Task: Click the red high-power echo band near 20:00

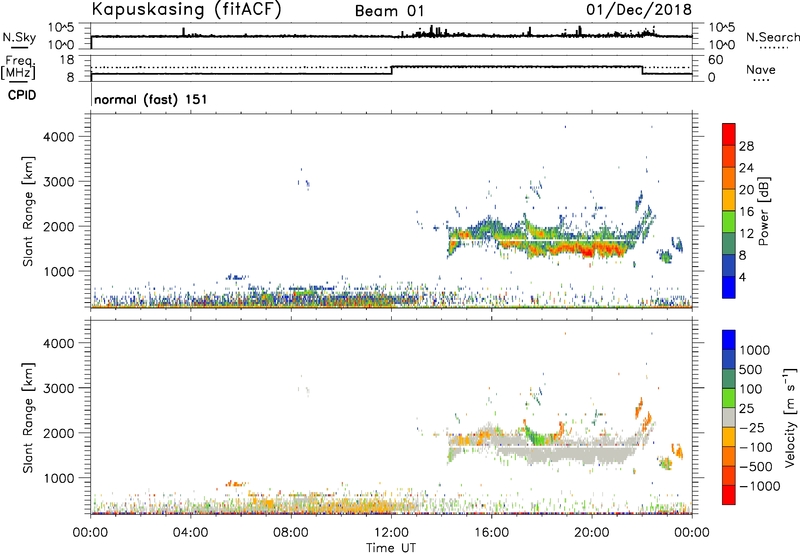Action: pyautogui.click(x=587, y=249)
